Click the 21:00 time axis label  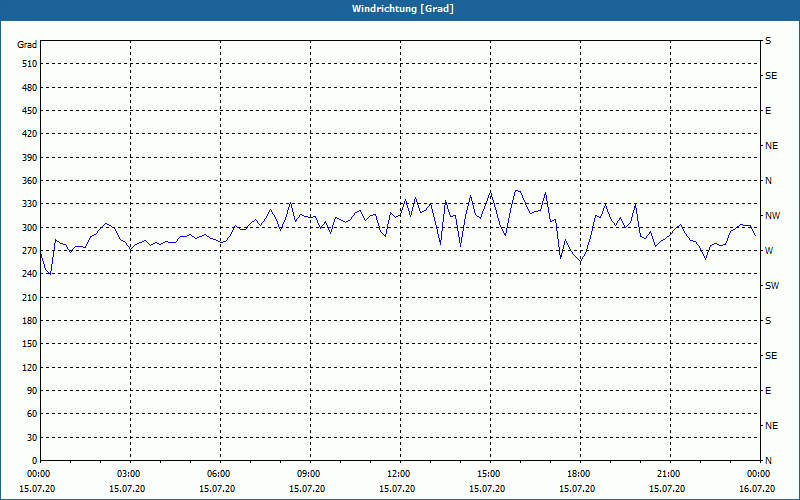click(670, 474)
